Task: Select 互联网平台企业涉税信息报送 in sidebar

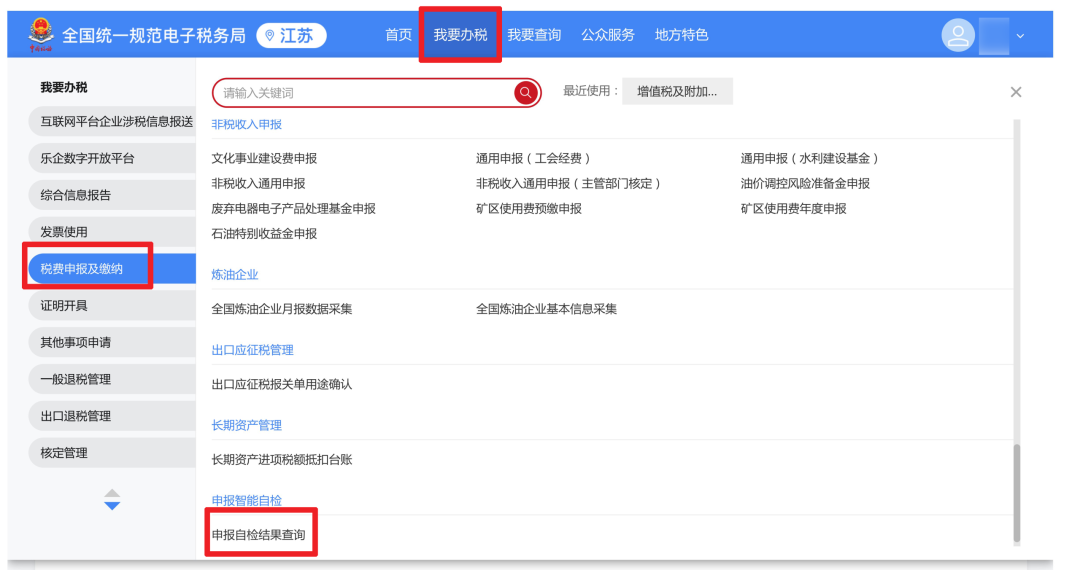Action: click(x=112, y=121)
